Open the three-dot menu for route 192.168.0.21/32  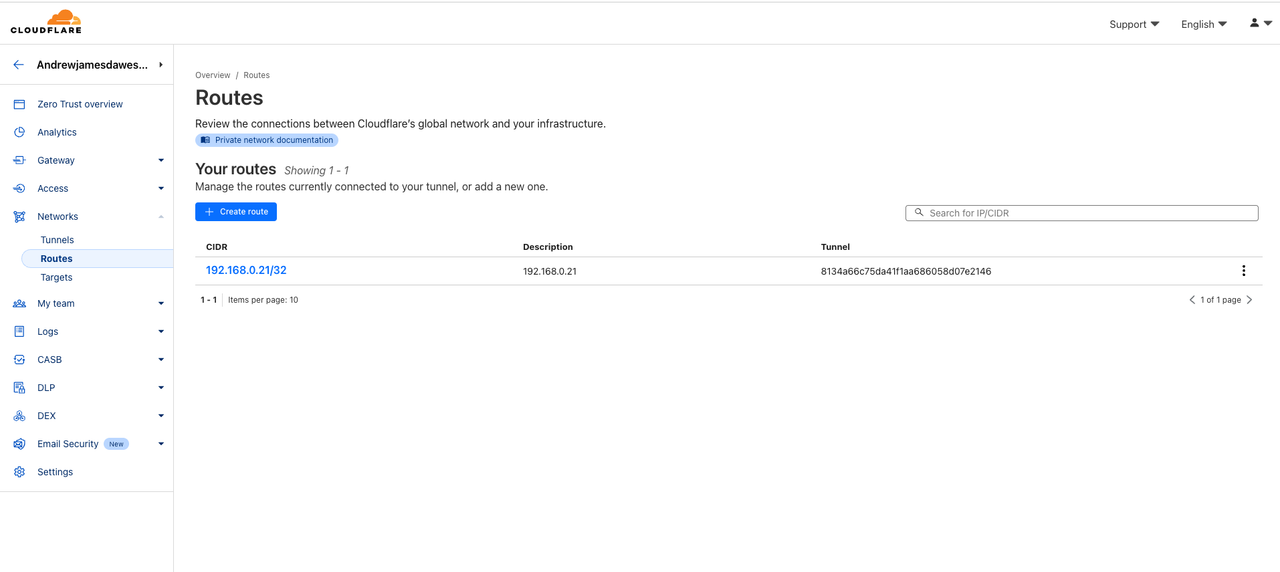(x=1244, y=271)
